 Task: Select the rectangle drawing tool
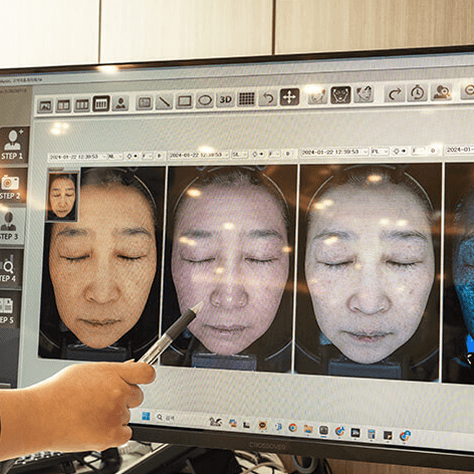[184, 101]
